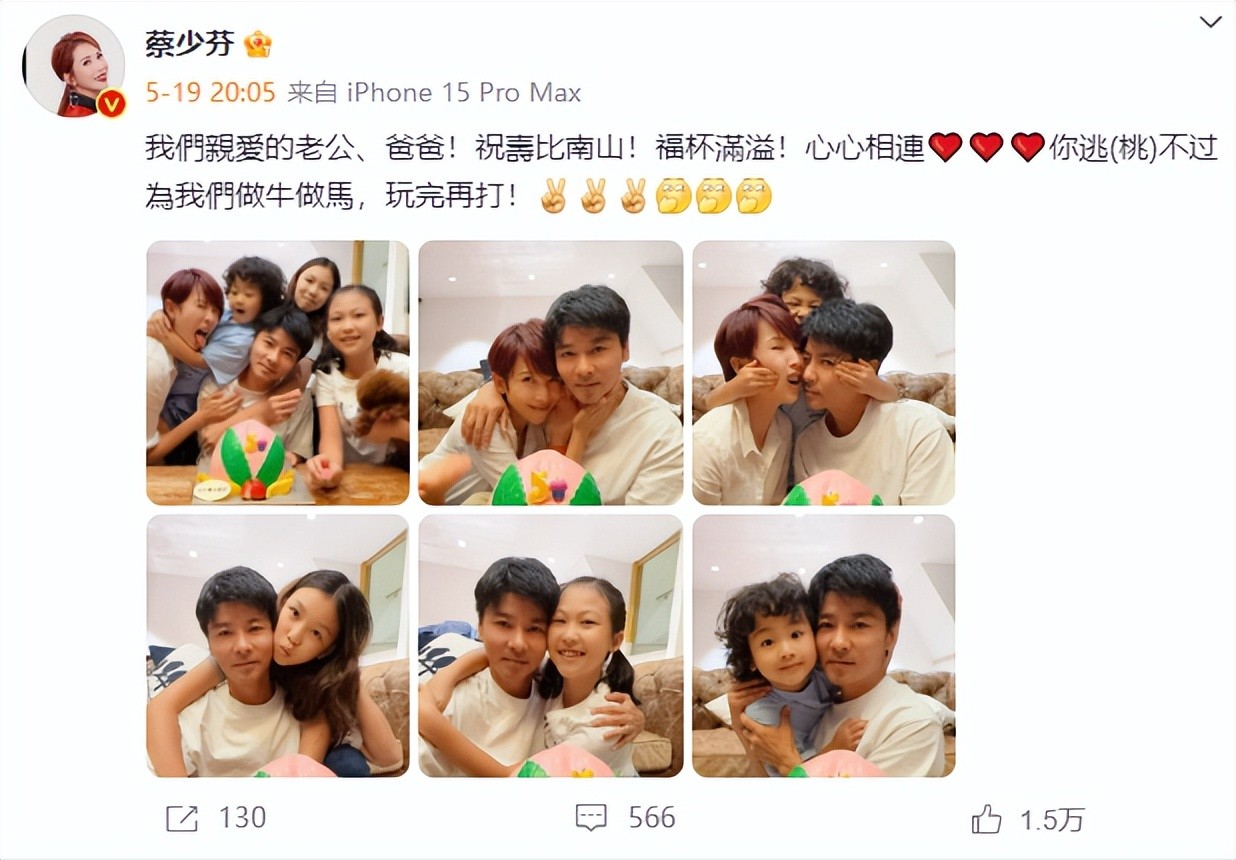Viewport: 1236px width, 860px height.
Task: Open the cheek-kiss photo with child behind
Action: pos(824,373)
